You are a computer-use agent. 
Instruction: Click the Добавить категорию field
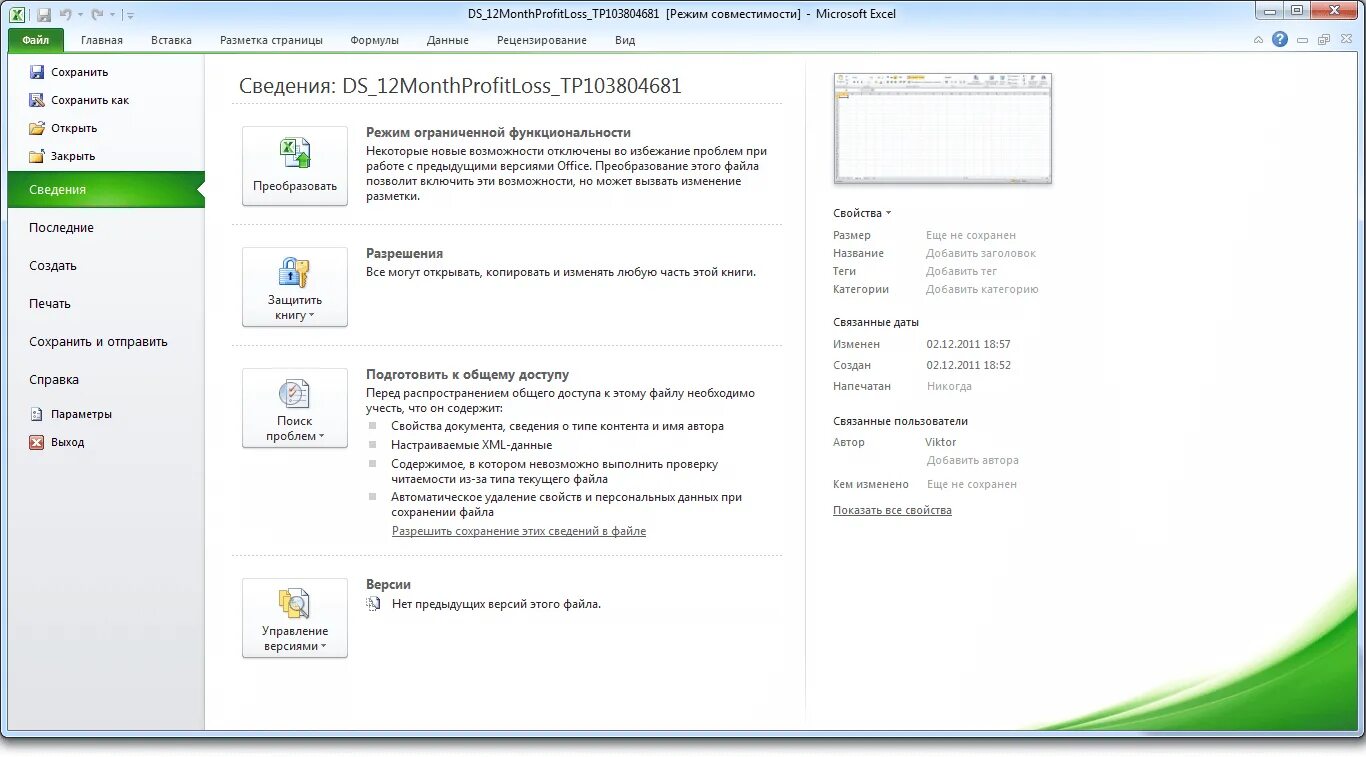[982, 289]
